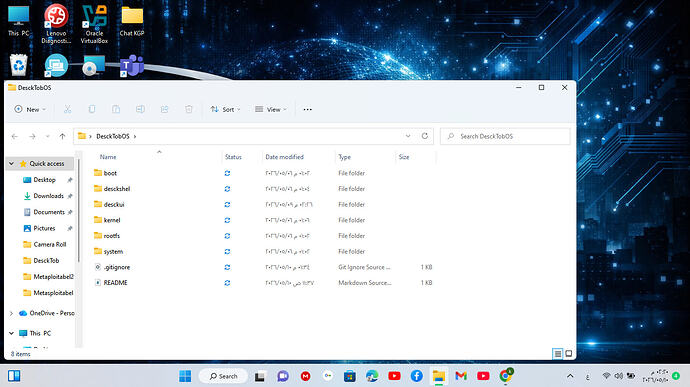Refresh the DesckTobOS folder view

[x=425, y=136]
